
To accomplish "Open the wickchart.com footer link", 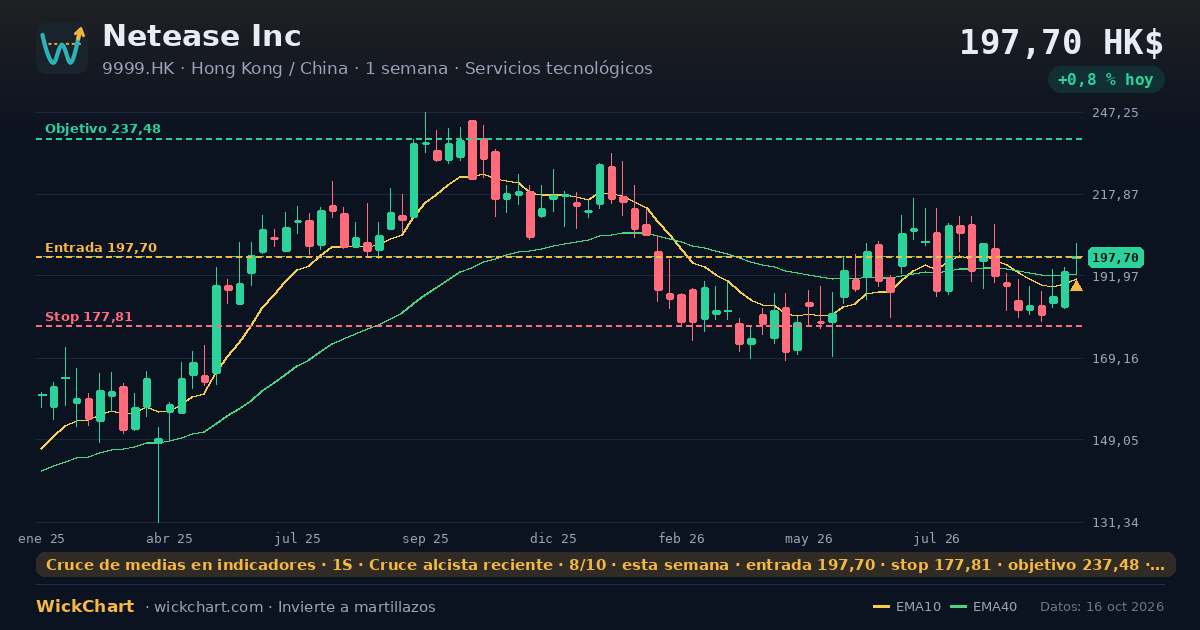I will click(209, 607).
